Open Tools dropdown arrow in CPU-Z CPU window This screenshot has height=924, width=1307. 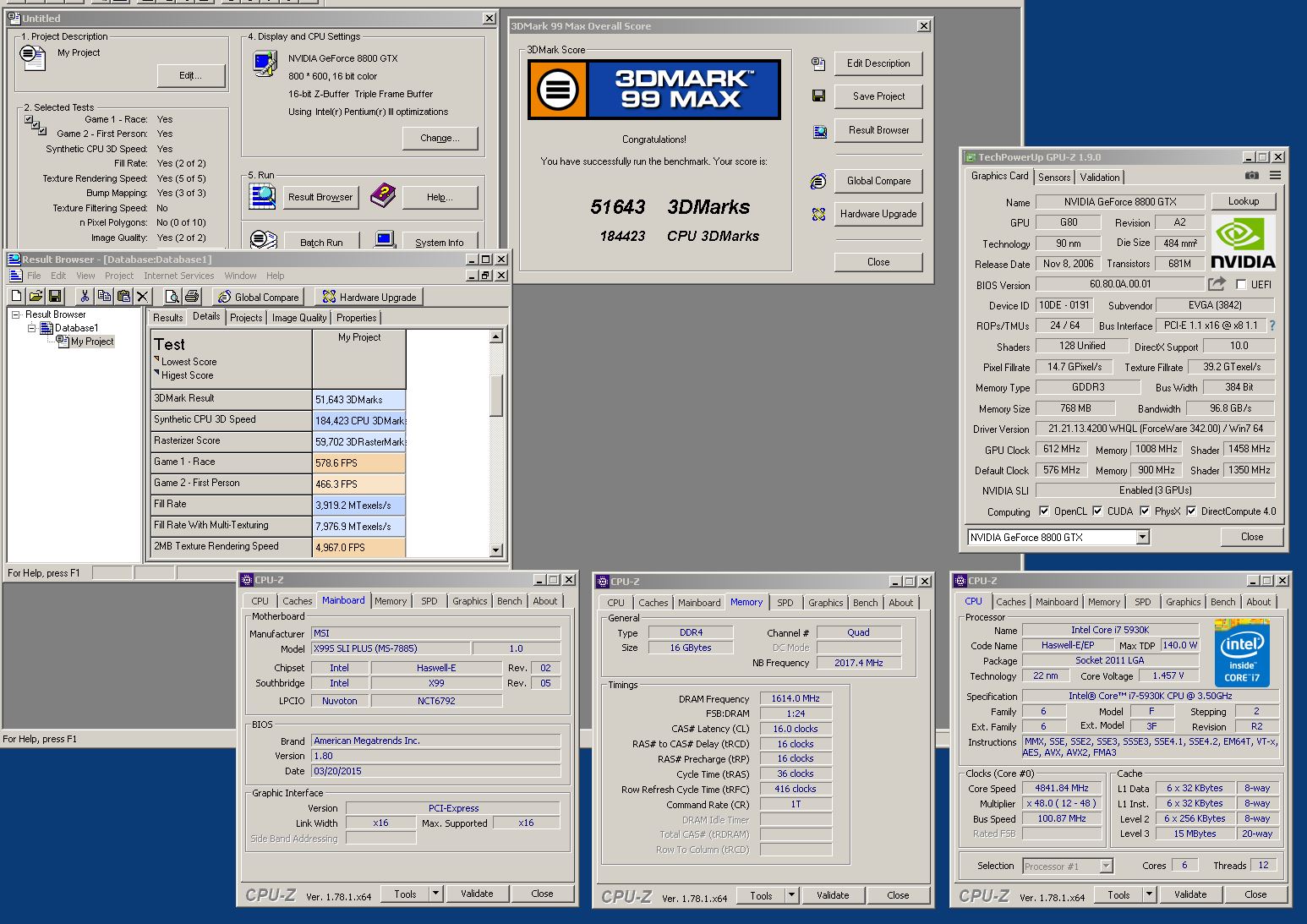pos(1149,894)
